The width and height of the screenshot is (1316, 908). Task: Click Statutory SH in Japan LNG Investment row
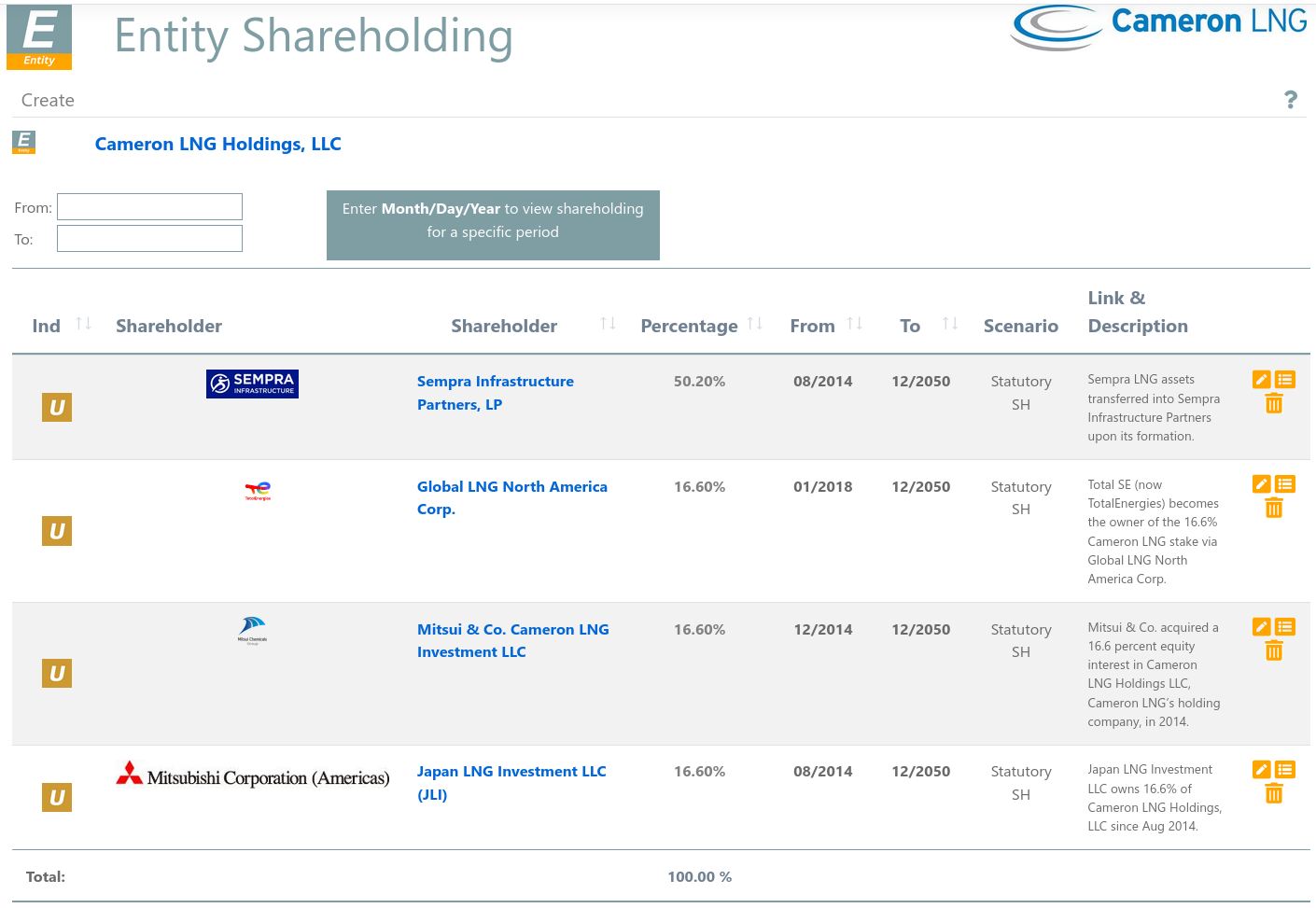click(1021, 783)
